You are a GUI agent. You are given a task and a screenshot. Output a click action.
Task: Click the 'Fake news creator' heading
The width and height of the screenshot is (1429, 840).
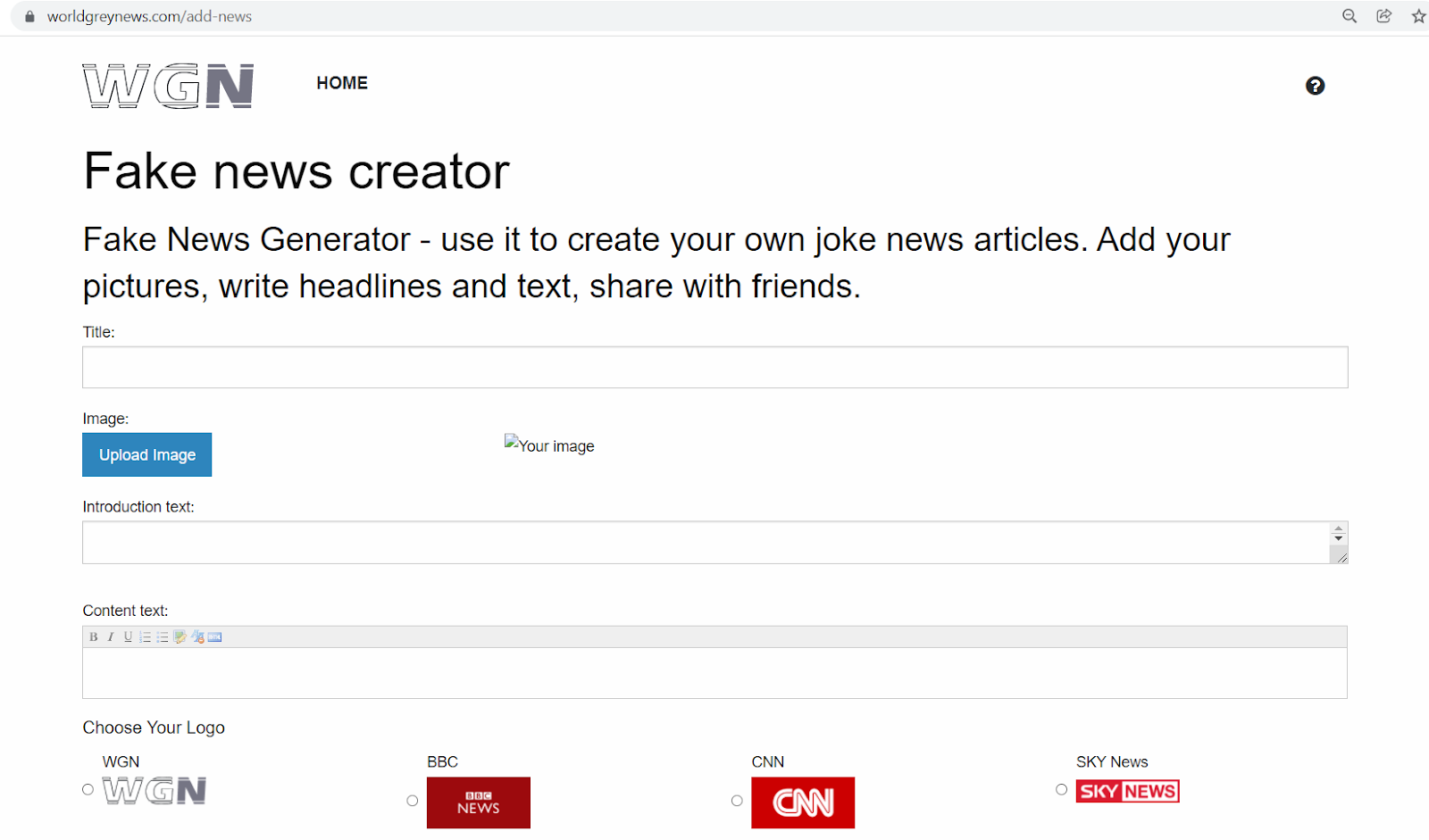click(297, 171)
